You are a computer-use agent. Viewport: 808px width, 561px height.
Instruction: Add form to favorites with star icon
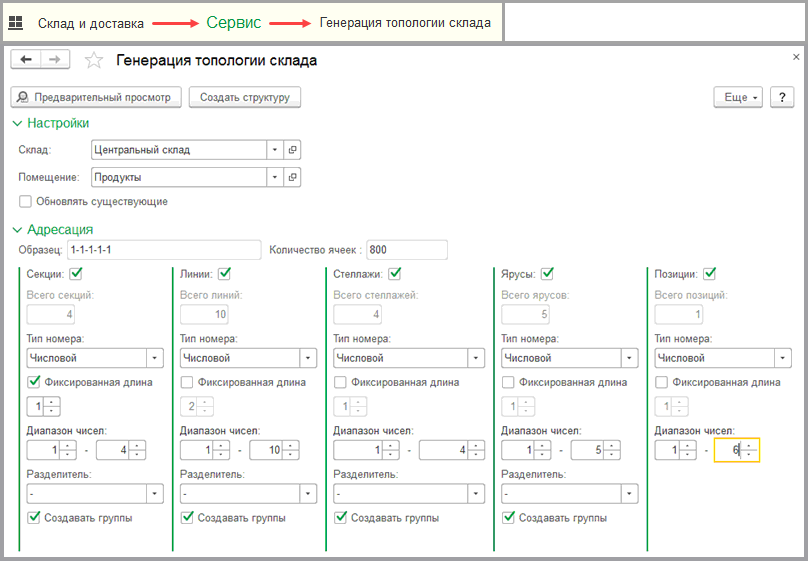tap(94, 61)
